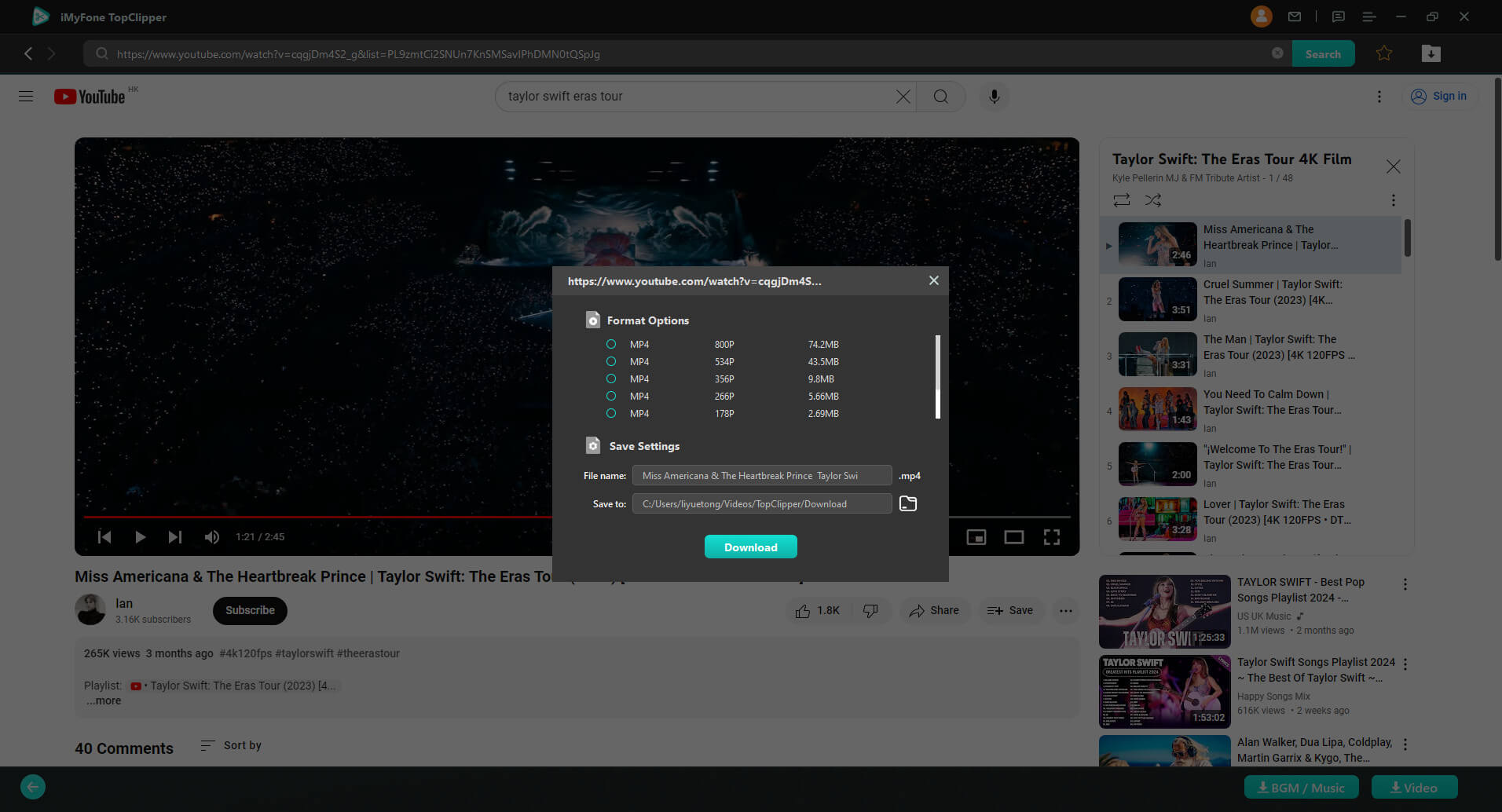Image resolution: width=1502 pixels, height=812 pixels.
Task: Subscribe to Ian's channel
Action: click(250, 610)
